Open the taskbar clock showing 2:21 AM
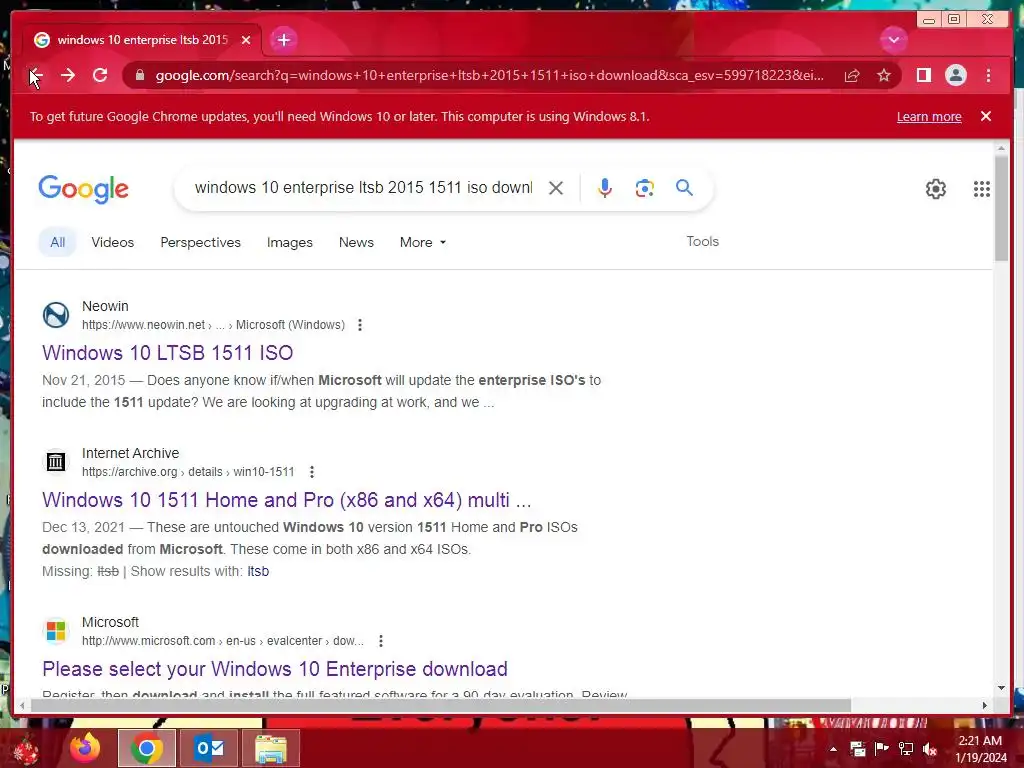 click(x=980, y=749)
